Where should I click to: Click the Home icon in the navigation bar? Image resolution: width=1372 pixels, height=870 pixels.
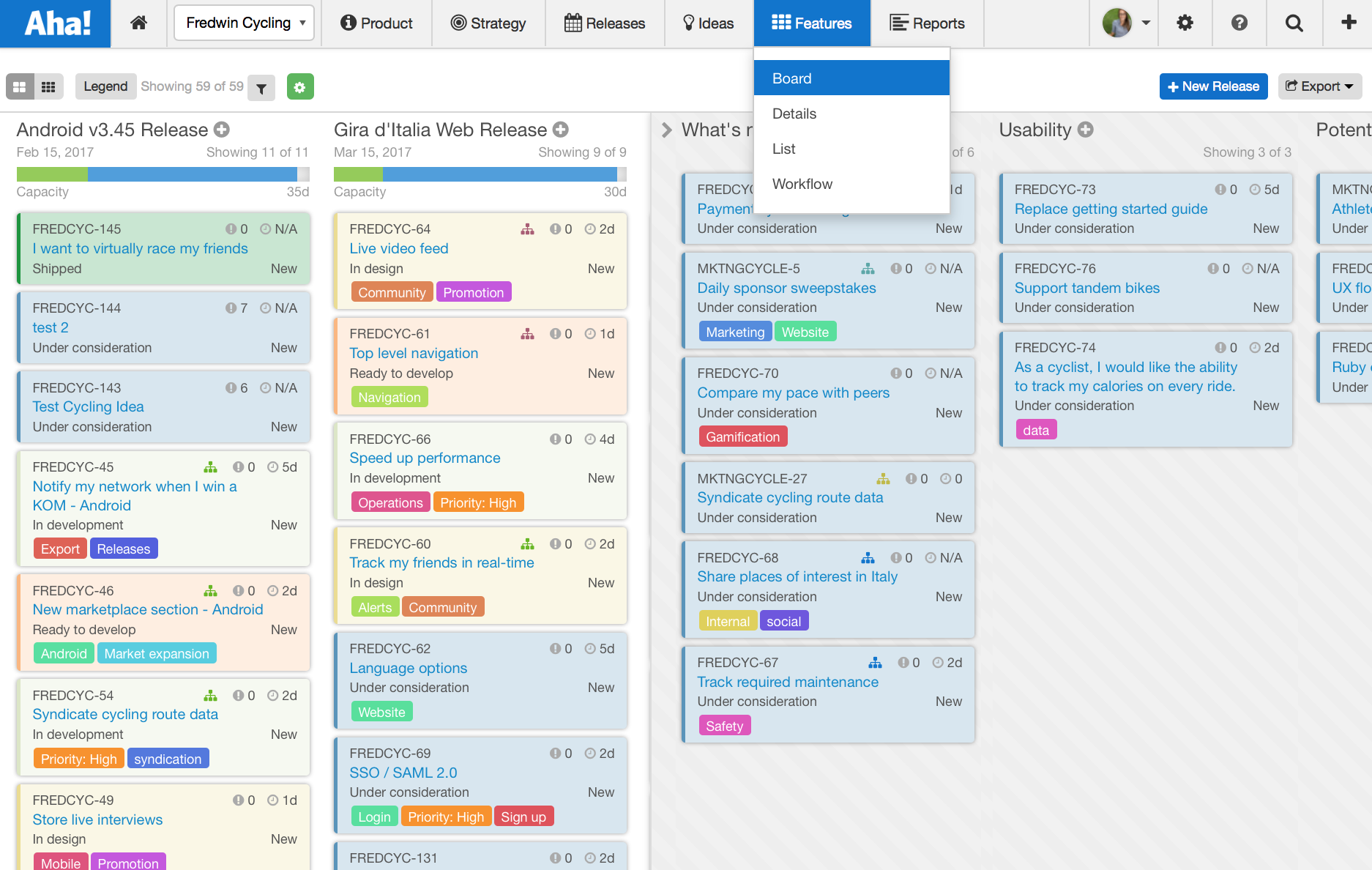(138, 23)
